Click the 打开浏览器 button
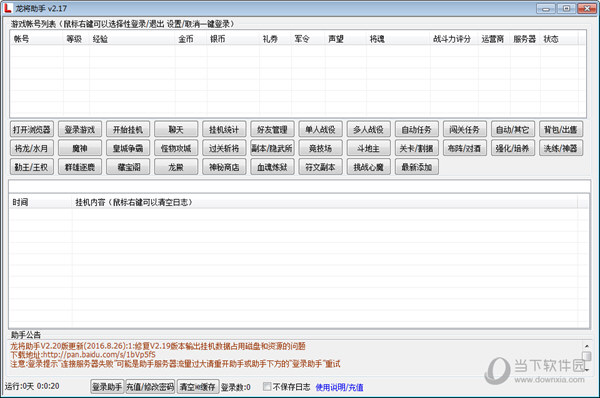This screenshot has width=600, height=398. (32, 129)
